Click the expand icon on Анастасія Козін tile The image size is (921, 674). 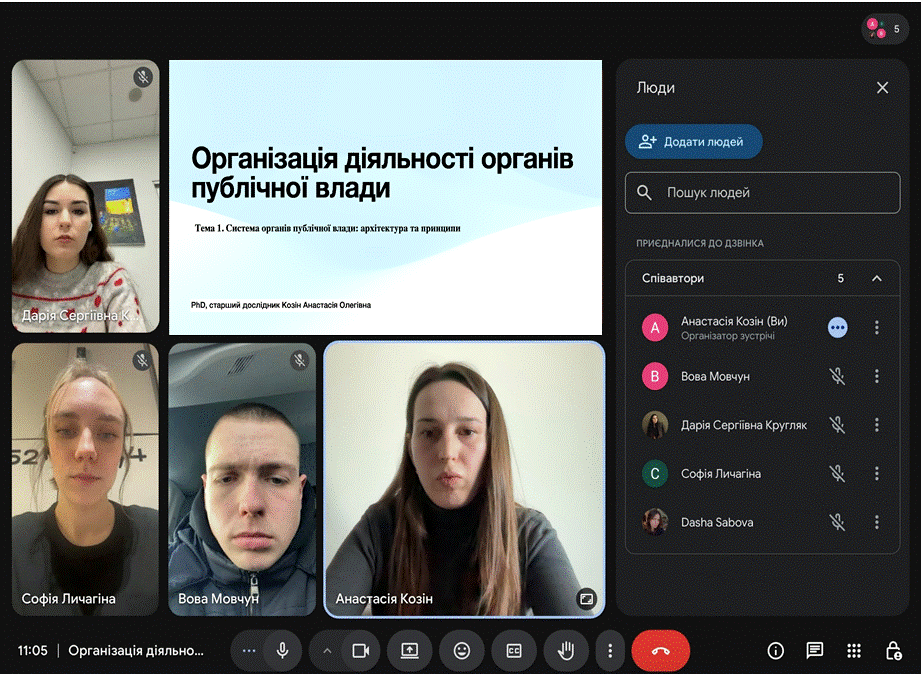(586, 599)
